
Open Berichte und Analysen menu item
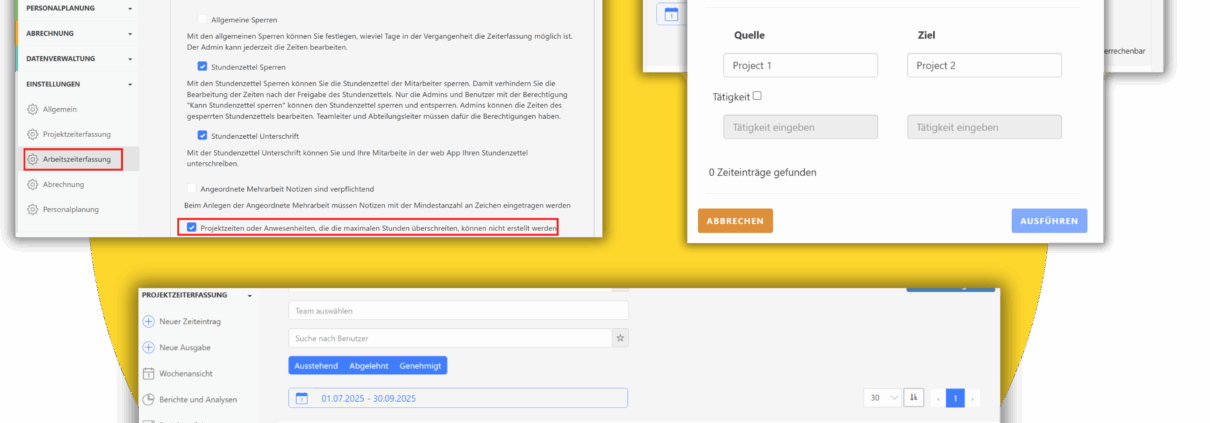pyautogui.click(x=198, y=399)
